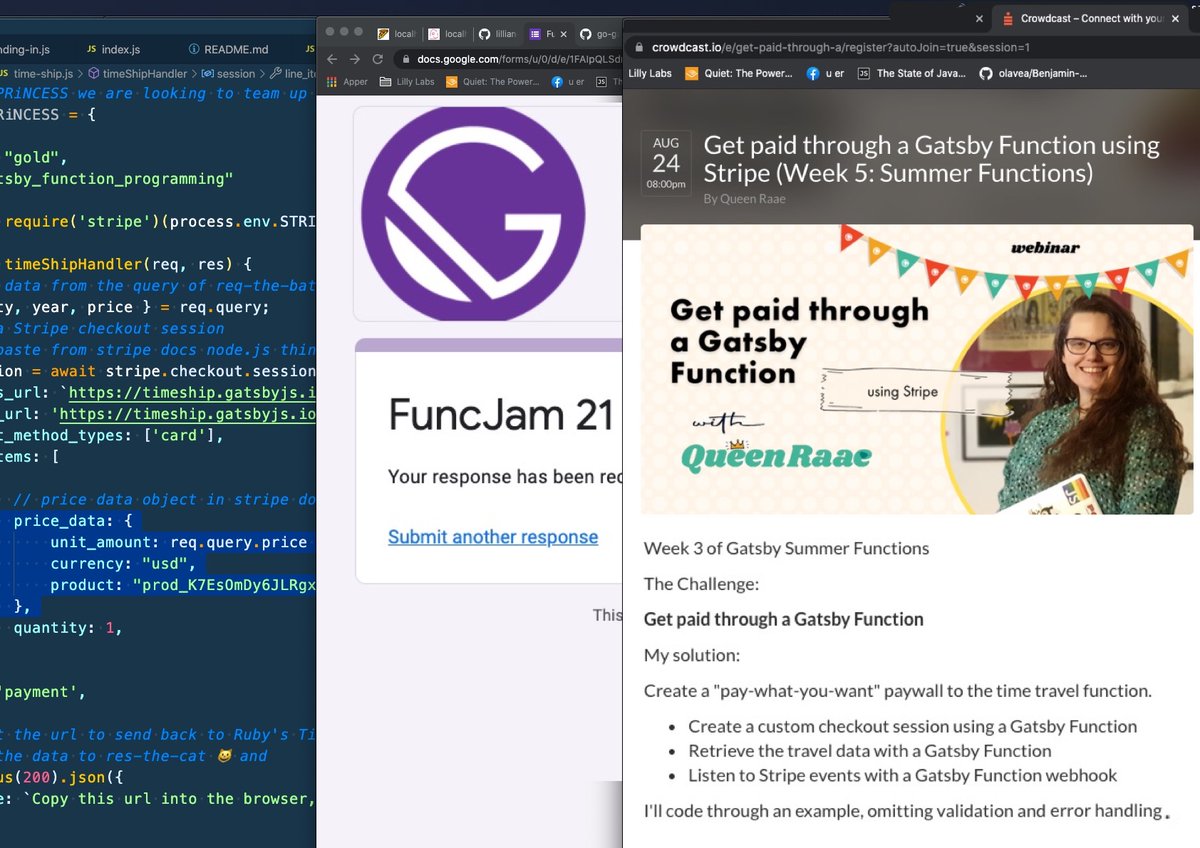Click the lock icon beside crowdcast.io URL
The height and width of the screenshot is (848, 1200).
click(x=640, y=47)
